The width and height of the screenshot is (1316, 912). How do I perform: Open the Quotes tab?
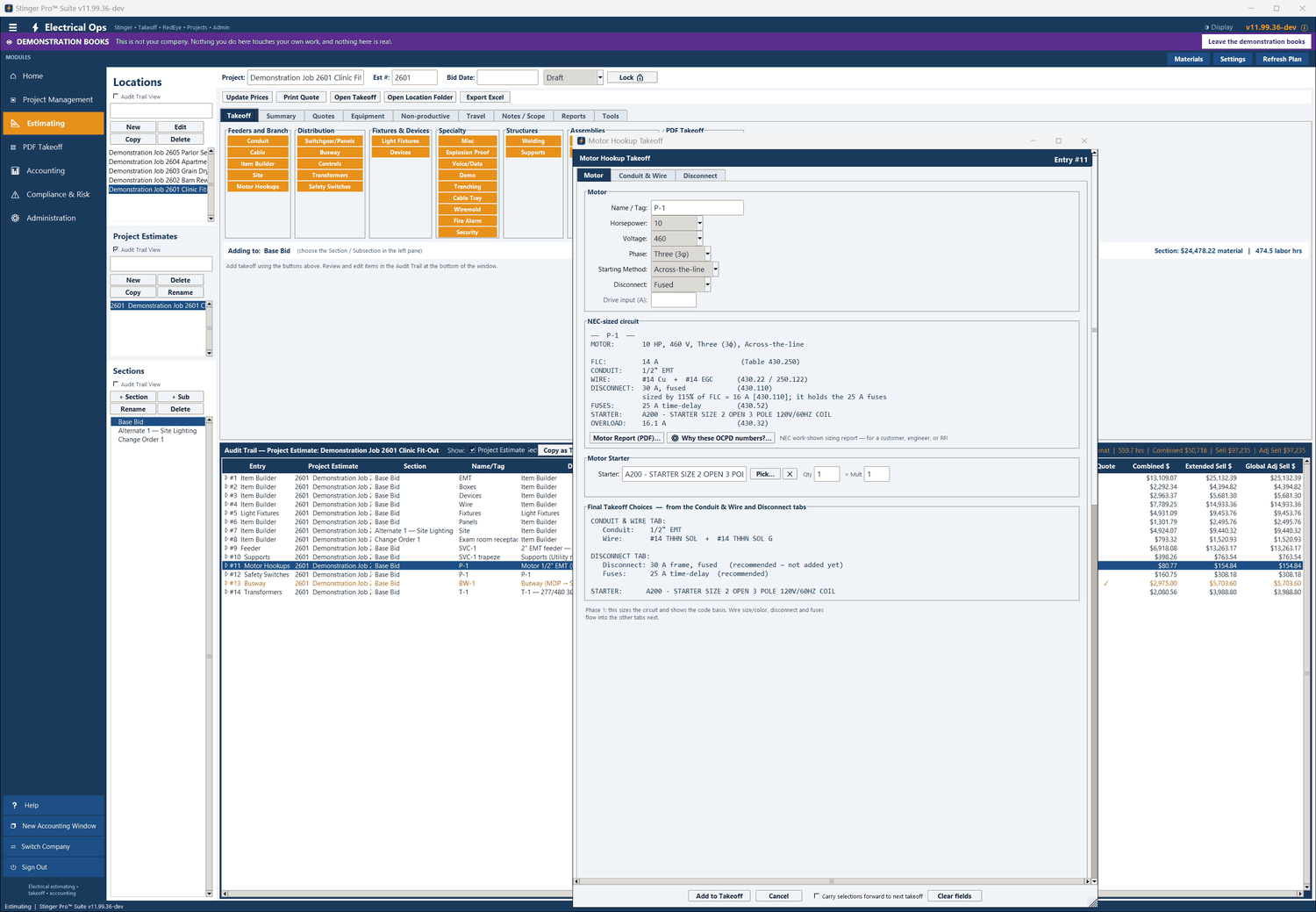[324, 116]
